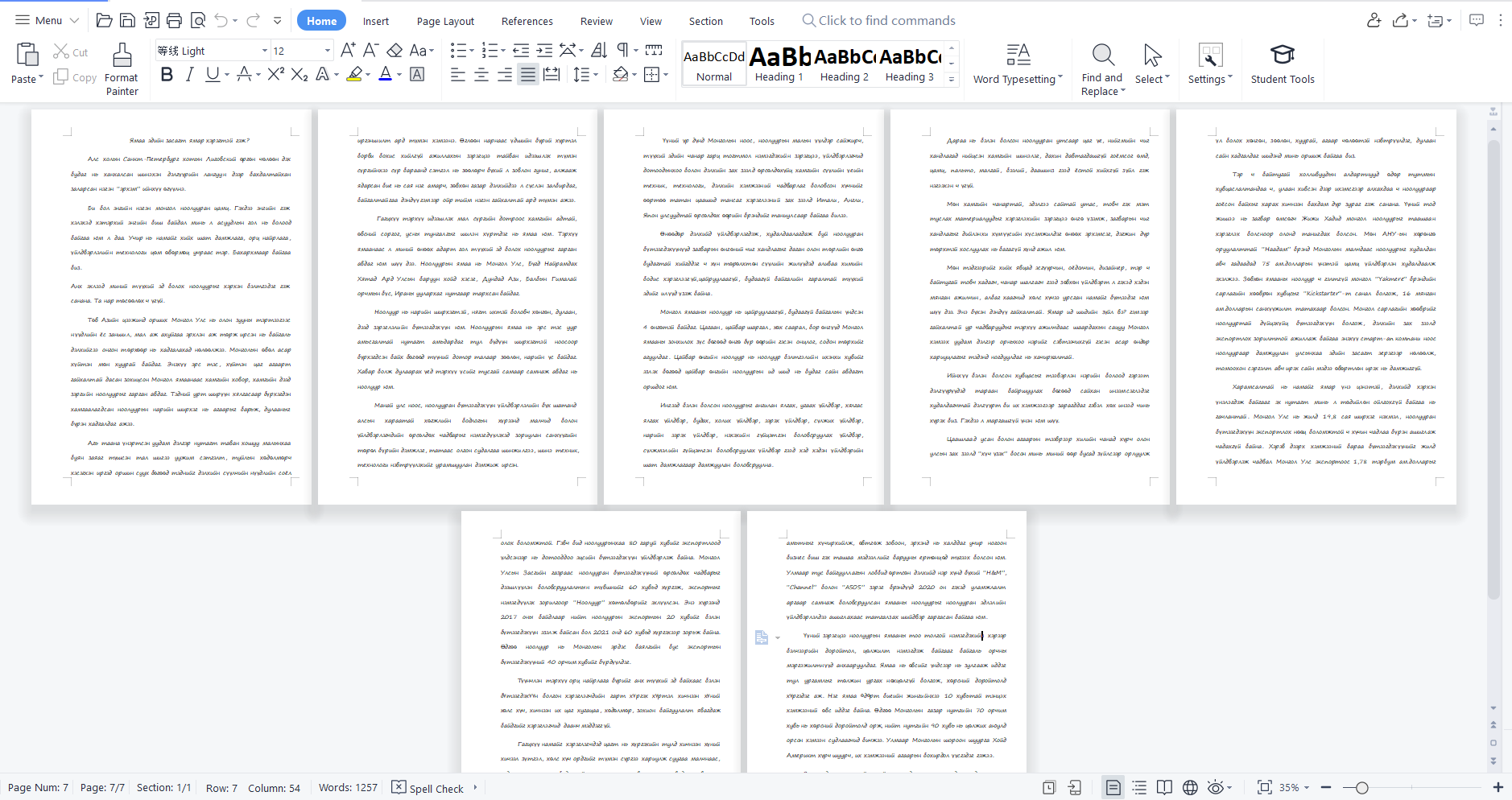Click the 'Click to find commands' search box
The image size is (1512, 800).
point(886,21)
